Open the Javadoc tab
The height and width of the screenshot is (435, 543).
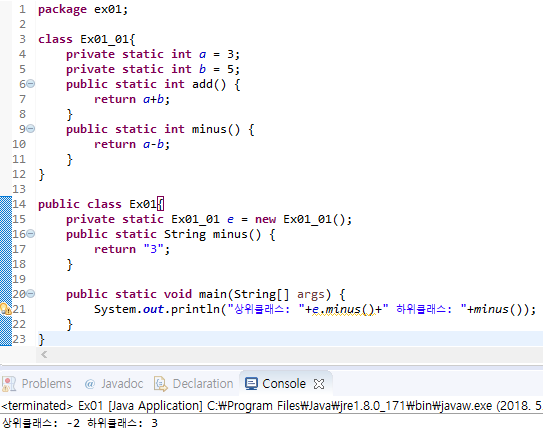tap(114, 383)
